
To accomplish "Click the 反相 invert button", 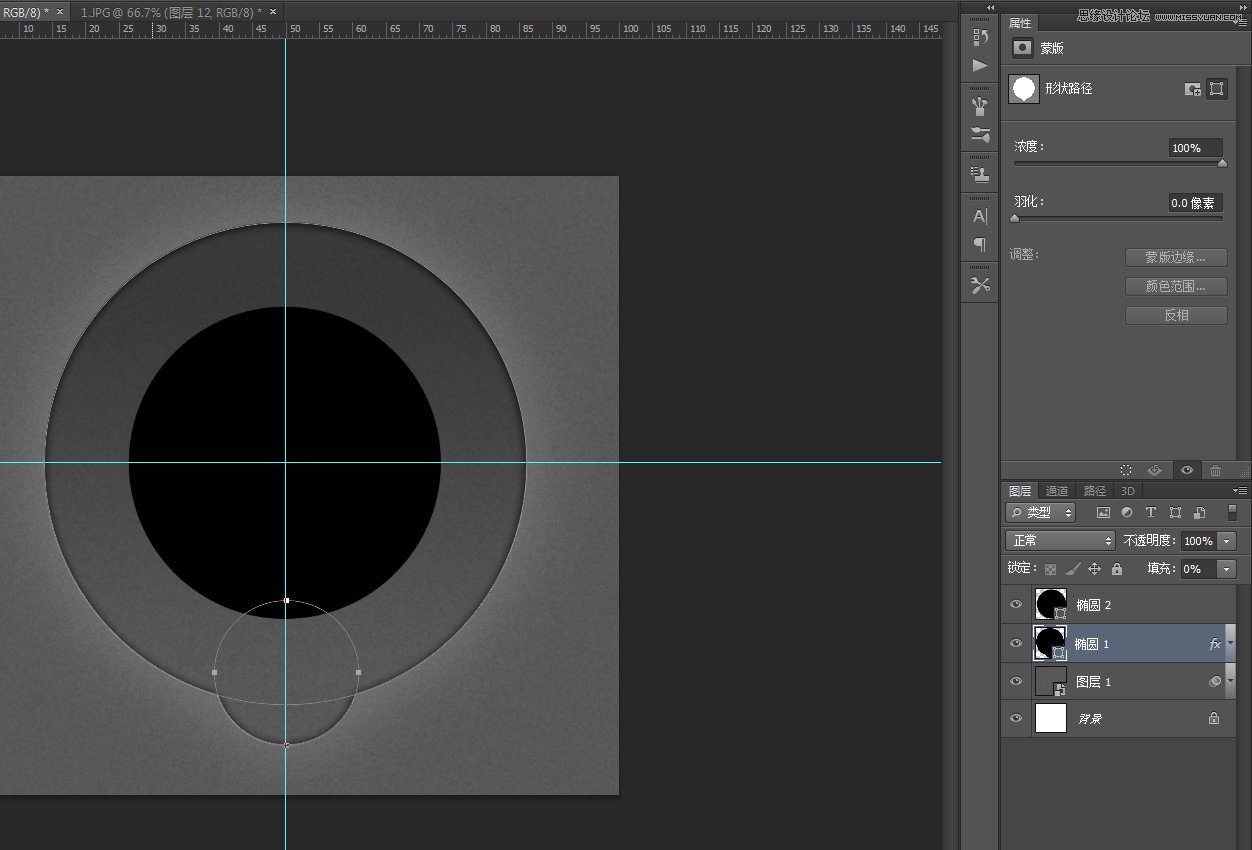I will (1176, 316).
